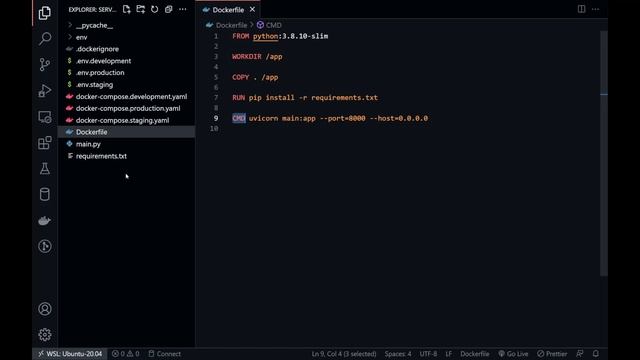Change the LF end of line sequence
Screen dimensions: 640x360
click(x=448, y=354)
